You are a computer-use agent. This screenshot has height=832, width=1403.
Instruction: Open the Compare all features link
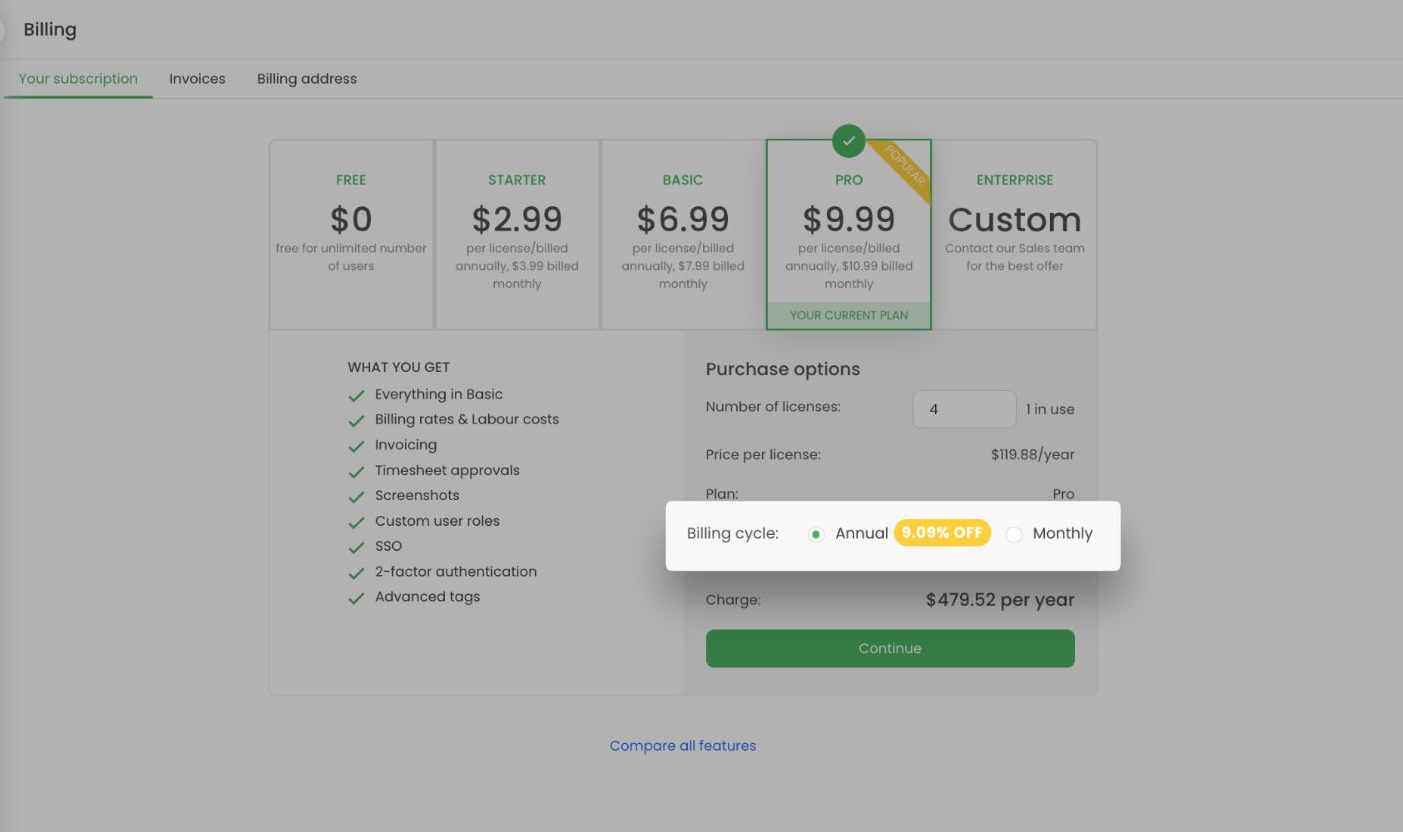(x=683, y=746)
